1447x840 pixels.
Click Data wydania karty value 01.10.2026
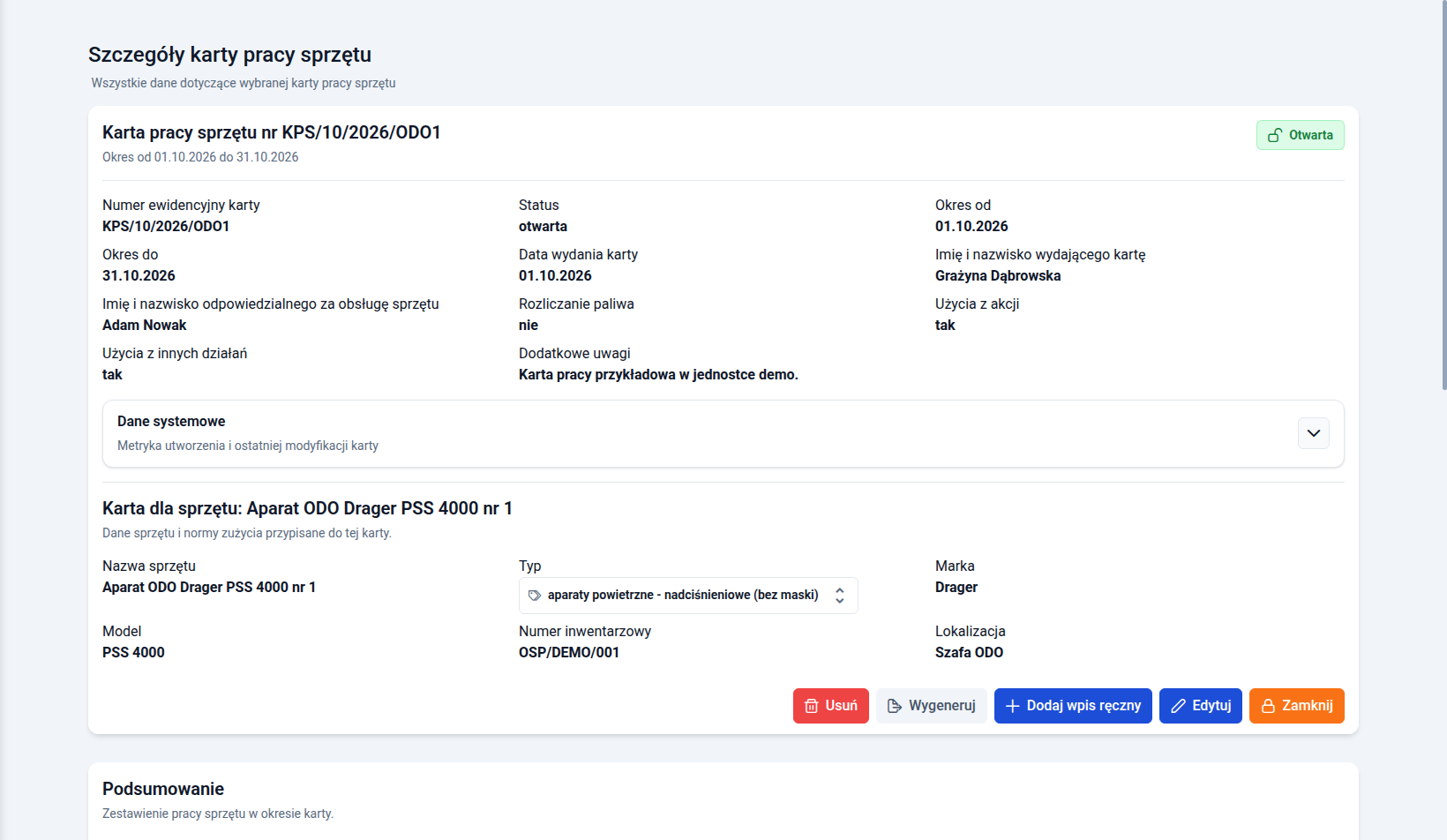click(555, 276)
